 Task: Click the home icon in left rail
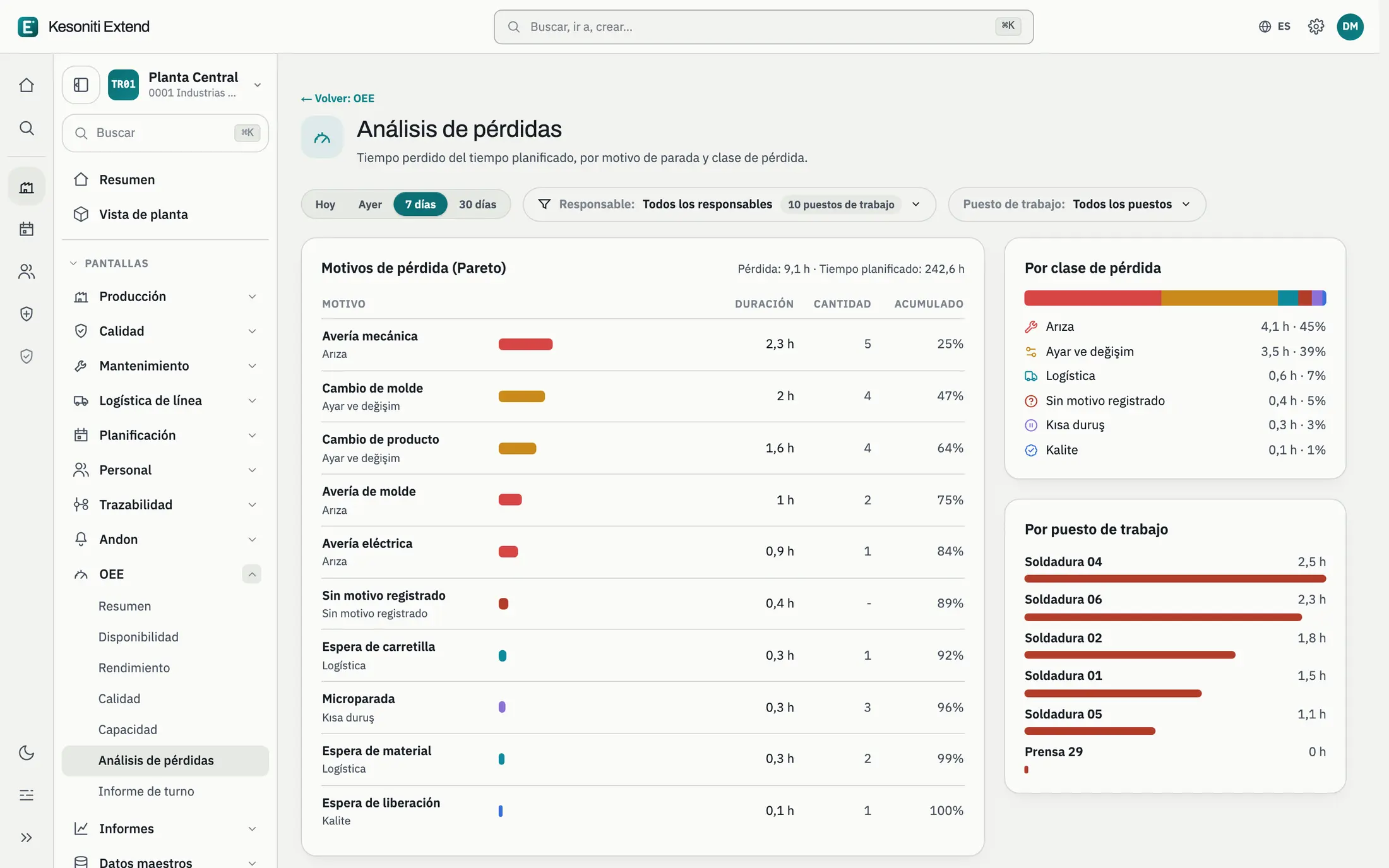click(27, 85)
